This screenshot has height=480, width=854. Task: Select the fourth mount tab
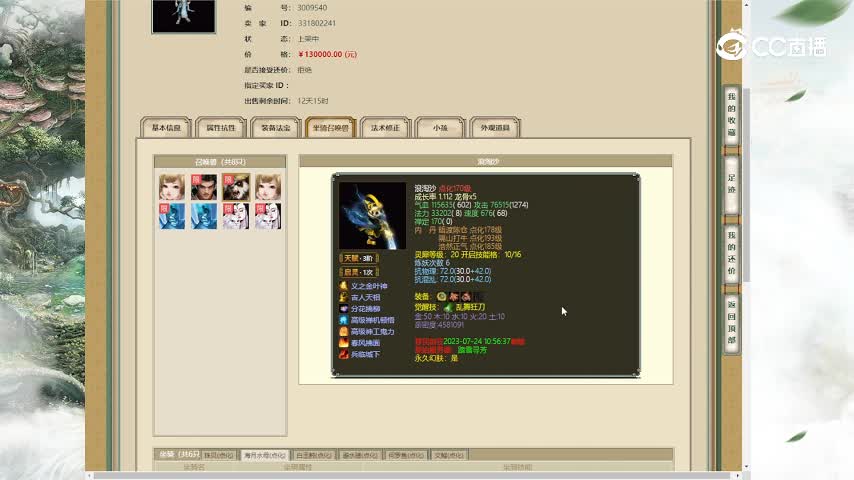click(x=360, y=455)
